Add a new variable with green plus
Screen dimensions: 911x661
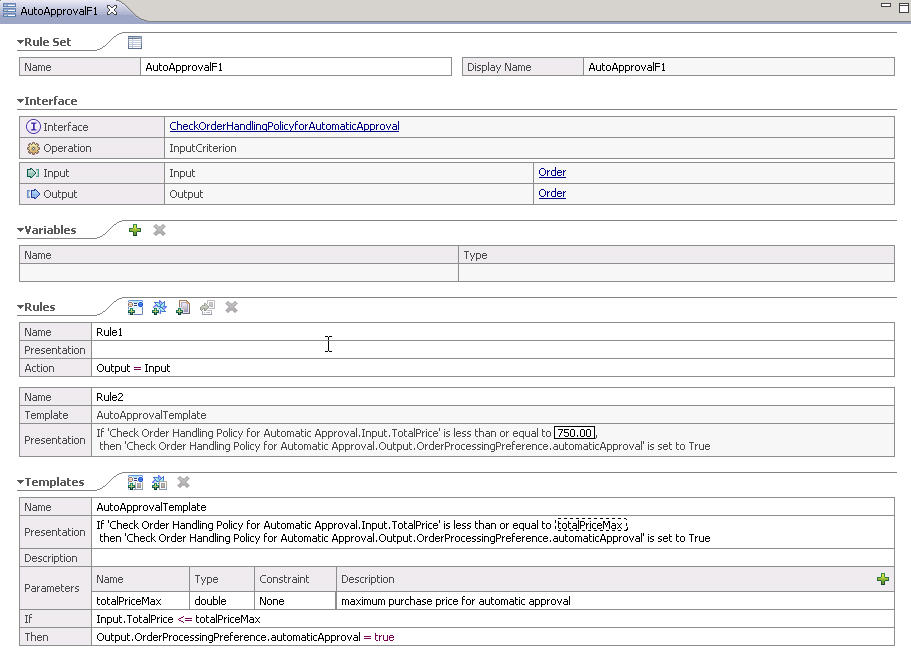(135, 230)
